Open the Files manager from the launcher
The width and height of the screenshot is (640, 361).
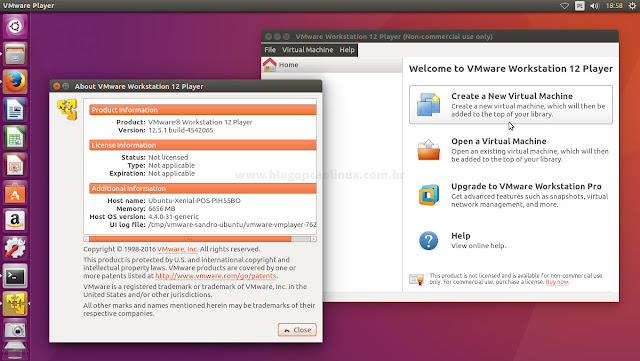click(x=15, y=54)
